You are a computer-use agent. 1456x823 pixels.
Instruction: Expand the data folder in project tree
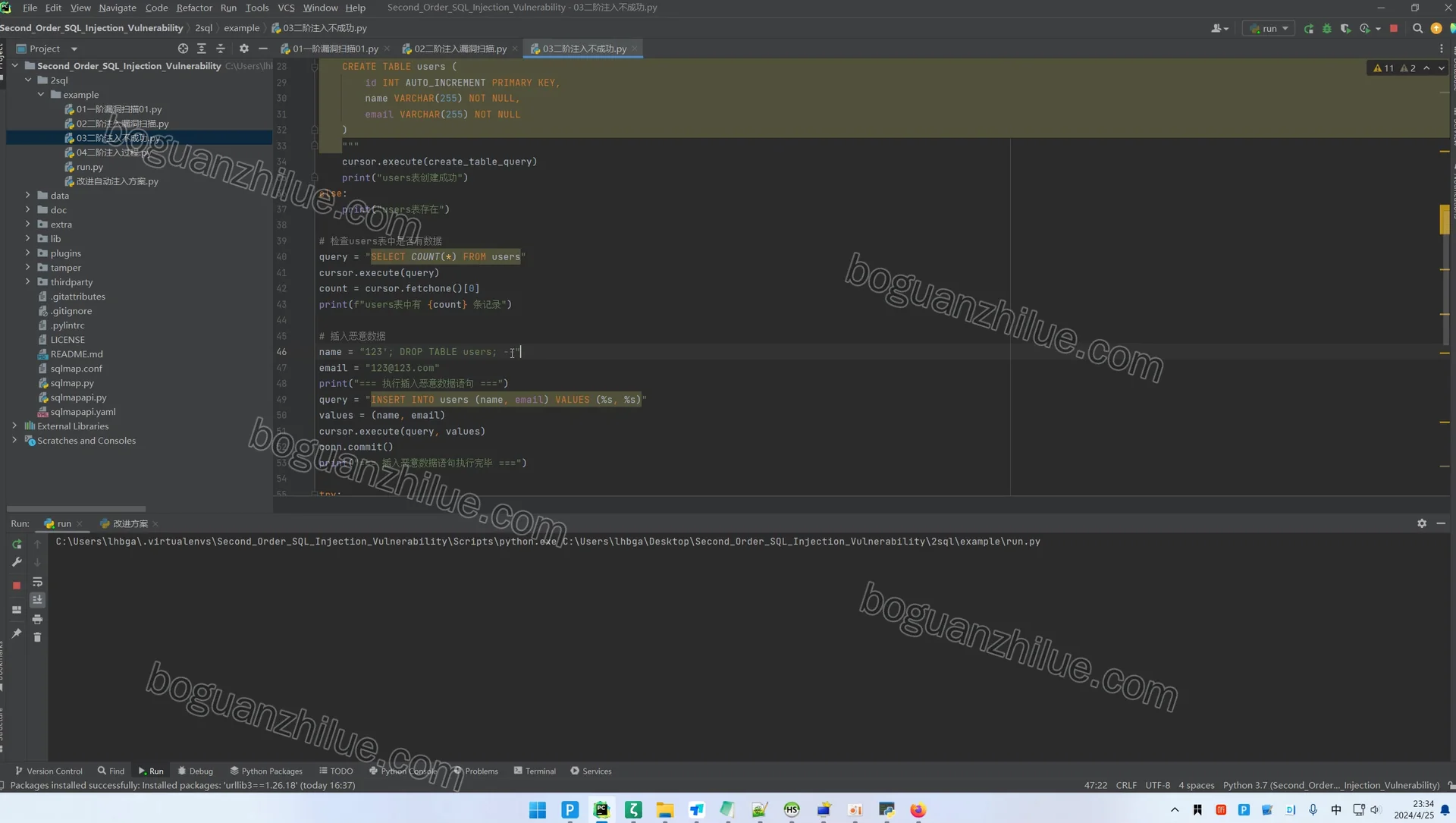point(28,195)
